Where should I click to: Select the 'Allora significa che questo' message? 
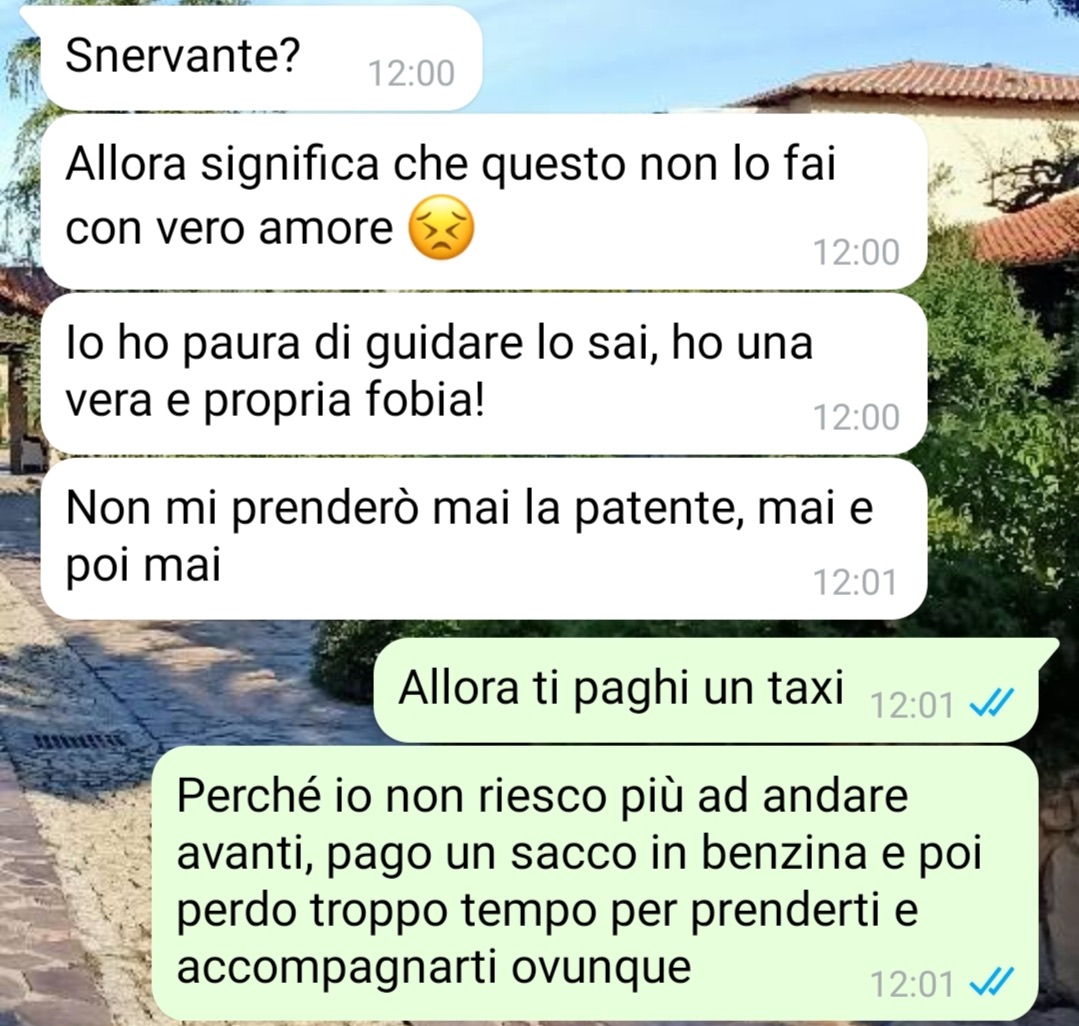pos(483,201)
